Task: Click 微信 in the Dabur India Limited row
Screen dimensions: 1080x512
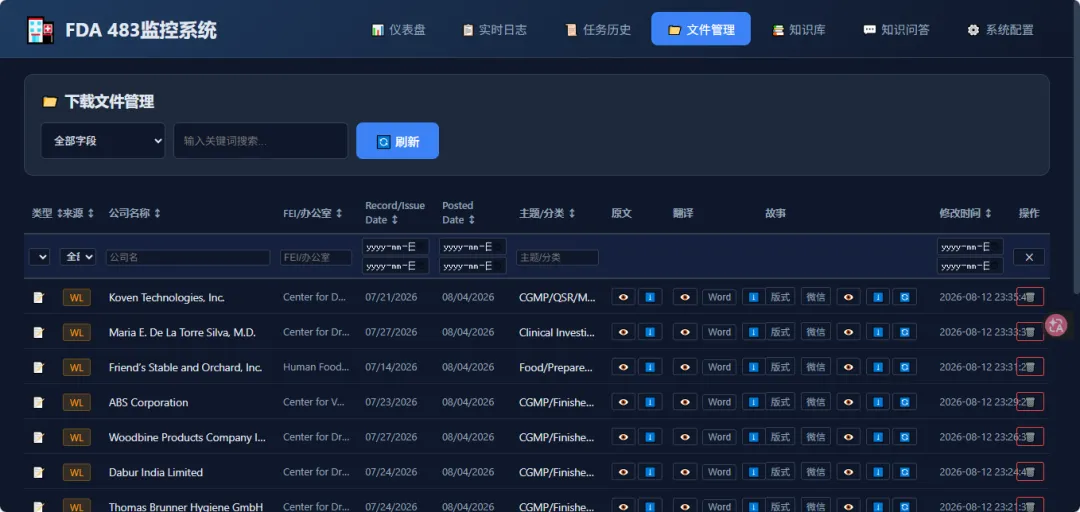Action: tap(816, 472)
